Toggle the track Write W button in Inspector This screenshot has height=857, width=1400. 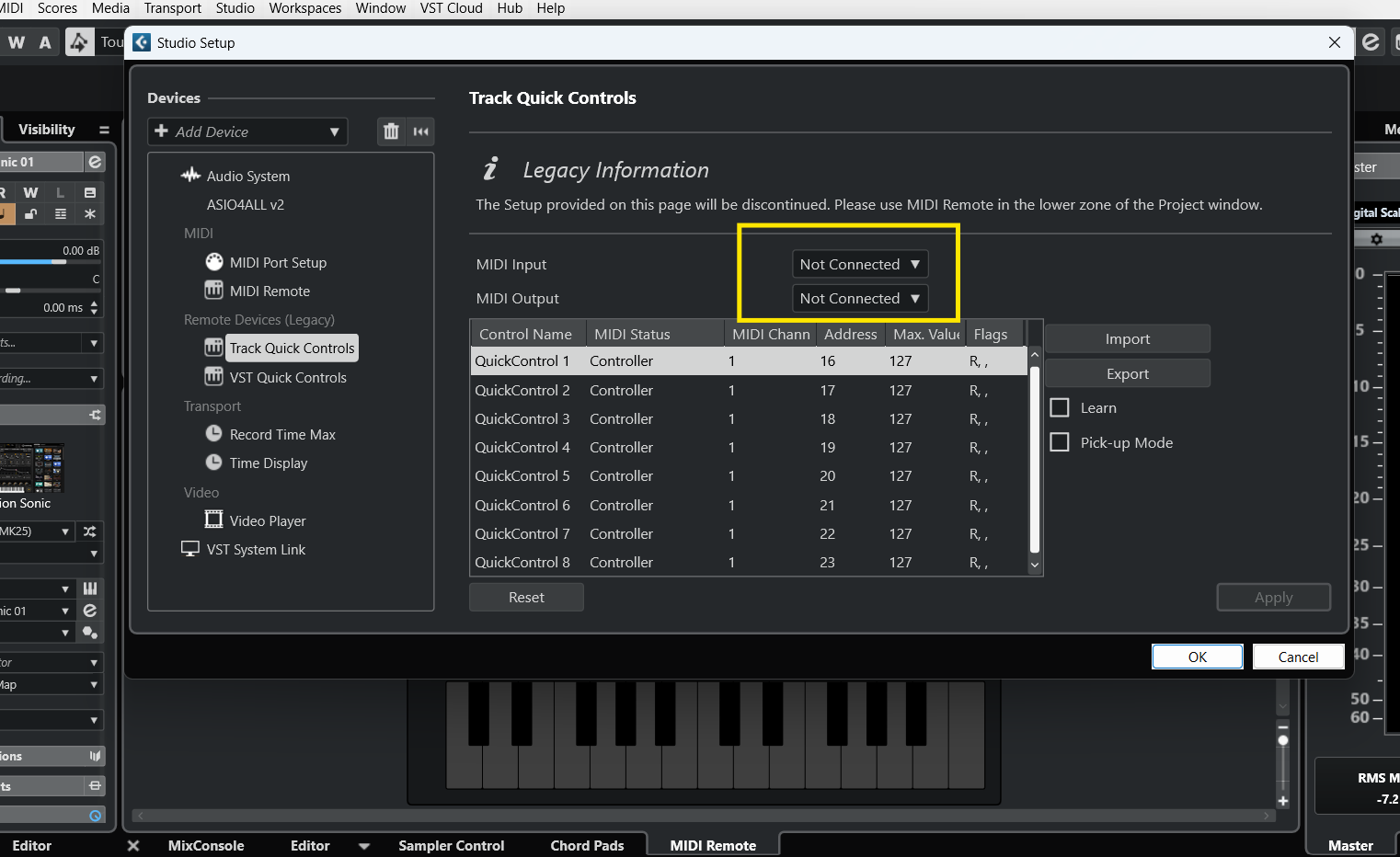click(31, 192)
